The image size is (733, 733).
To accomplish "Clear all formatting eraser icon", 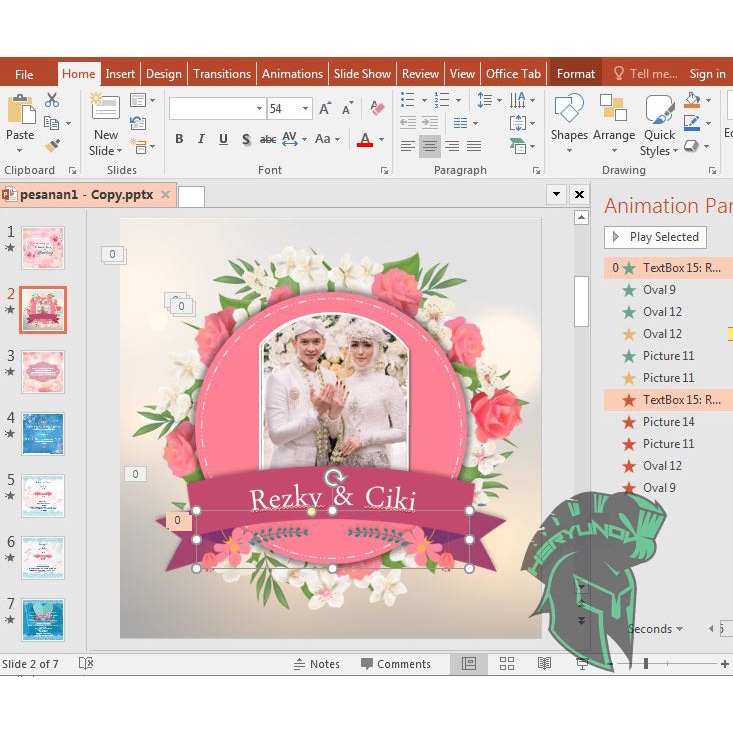I will [x=377, y=108].
